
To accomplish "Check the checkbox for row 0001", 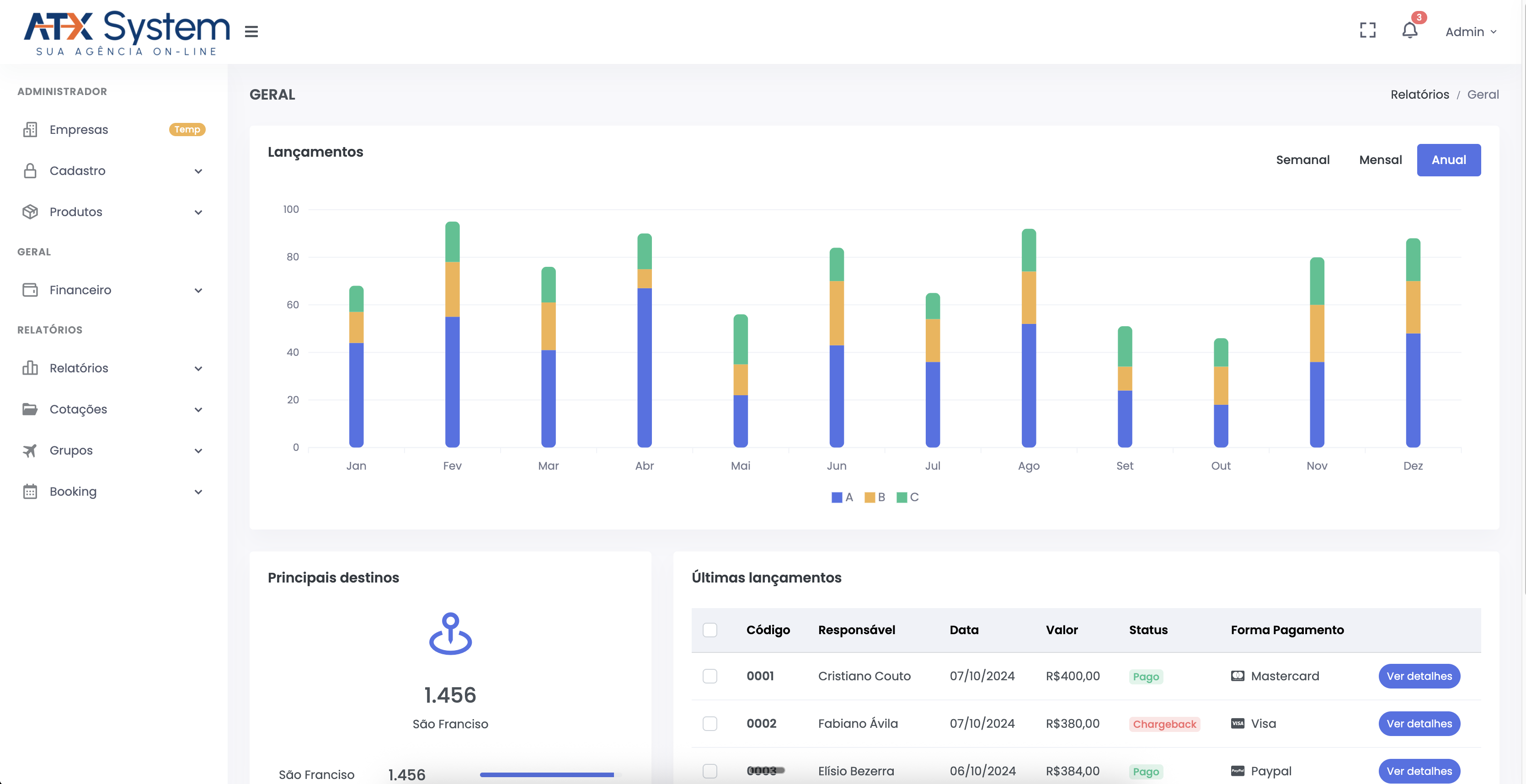I will [x=710, y=676].
